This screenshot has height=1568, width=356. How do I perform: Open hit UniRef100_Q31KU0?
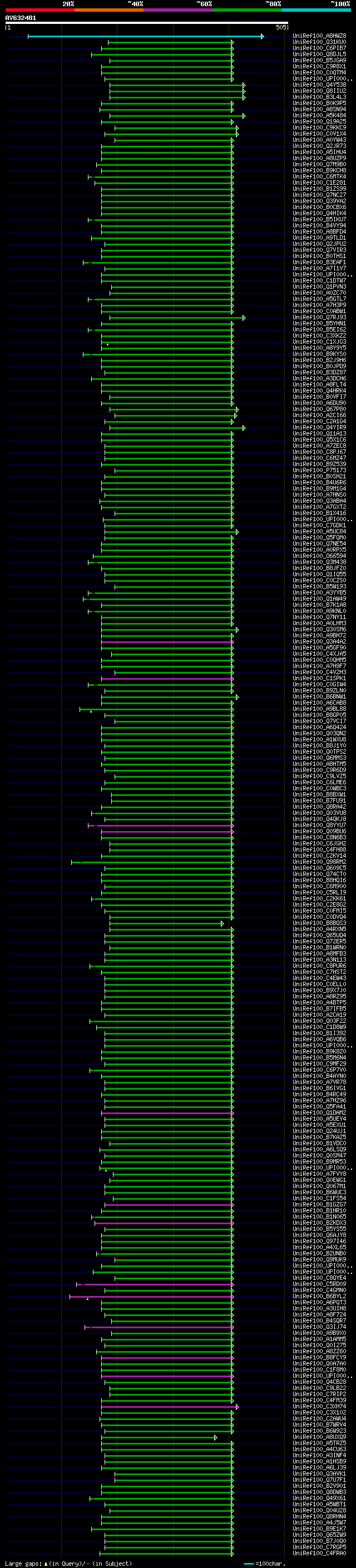point(319,42)
